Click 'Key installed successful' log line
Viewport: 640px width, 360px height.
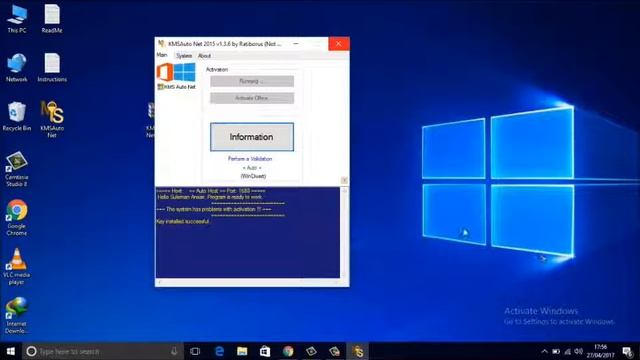click(x=183, y=222)
